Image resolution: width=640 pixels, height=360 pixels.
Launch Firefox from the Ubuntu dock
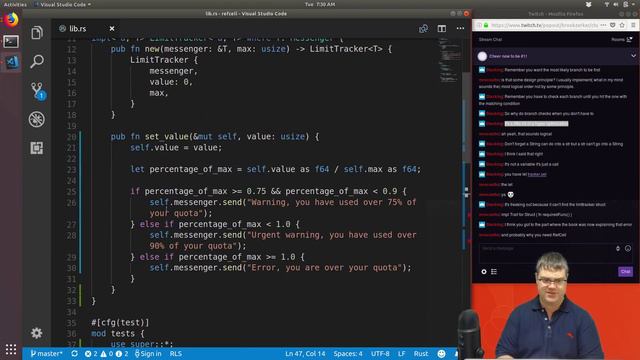click(x=11, y=20)
